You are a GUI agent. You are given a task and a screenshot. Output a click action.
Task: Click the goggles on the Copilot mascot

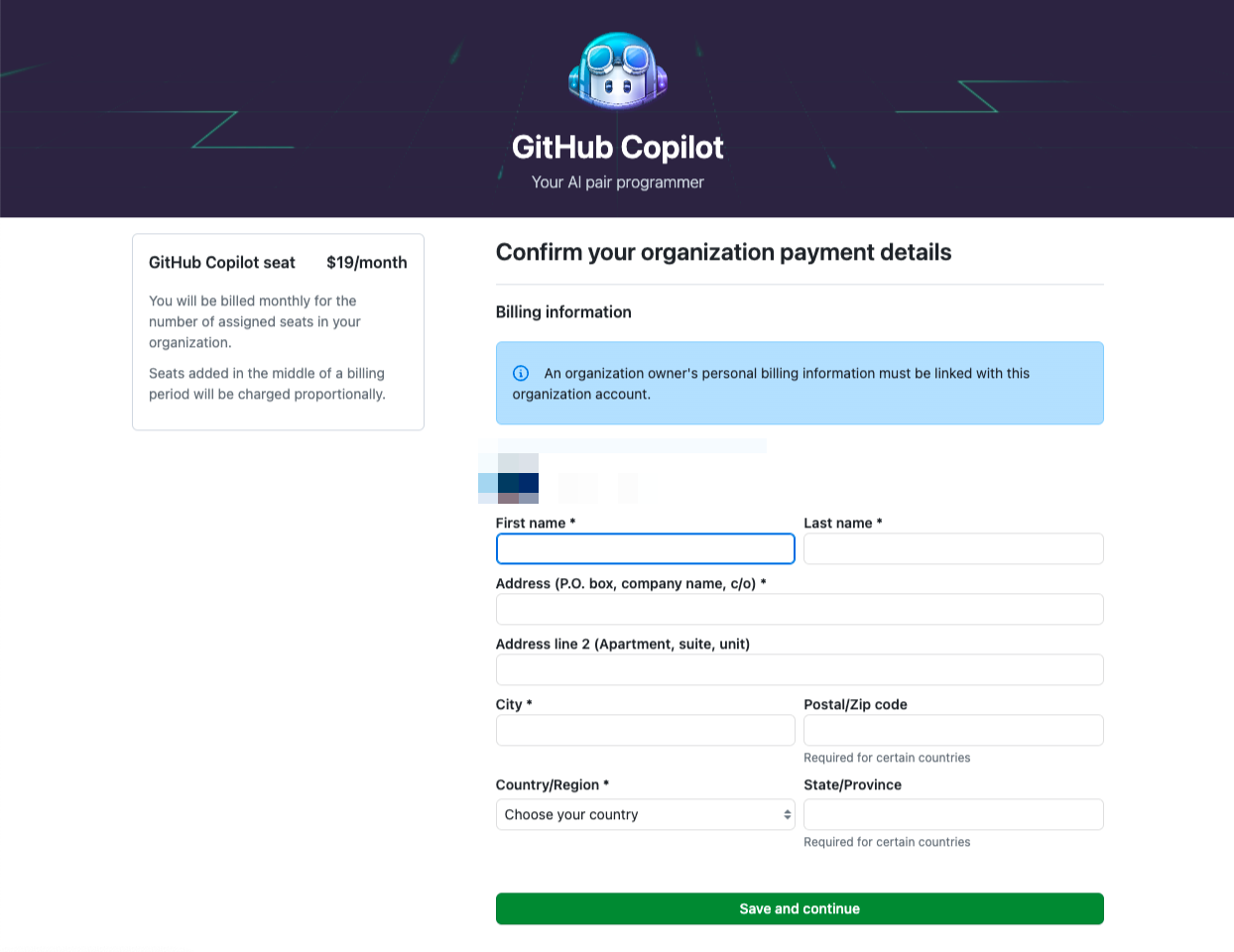pos(618,59)
